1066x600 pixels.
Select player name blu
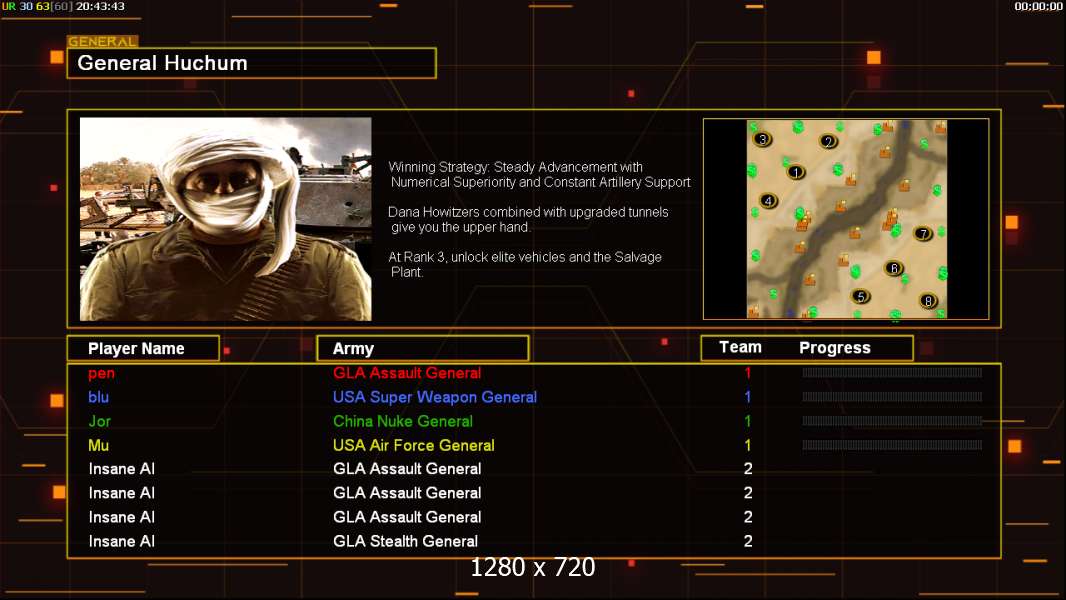[99, 397]
